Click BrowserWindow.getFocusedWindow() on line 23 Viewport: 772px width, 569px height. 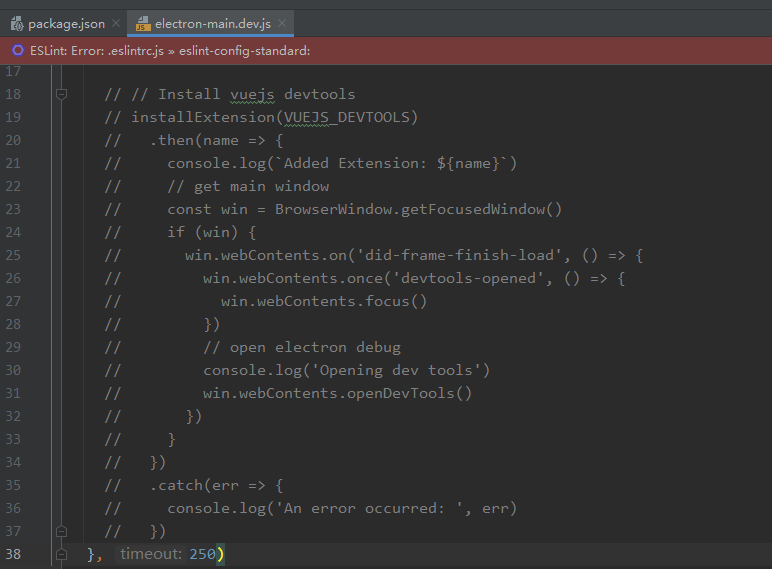coord(418,210)
